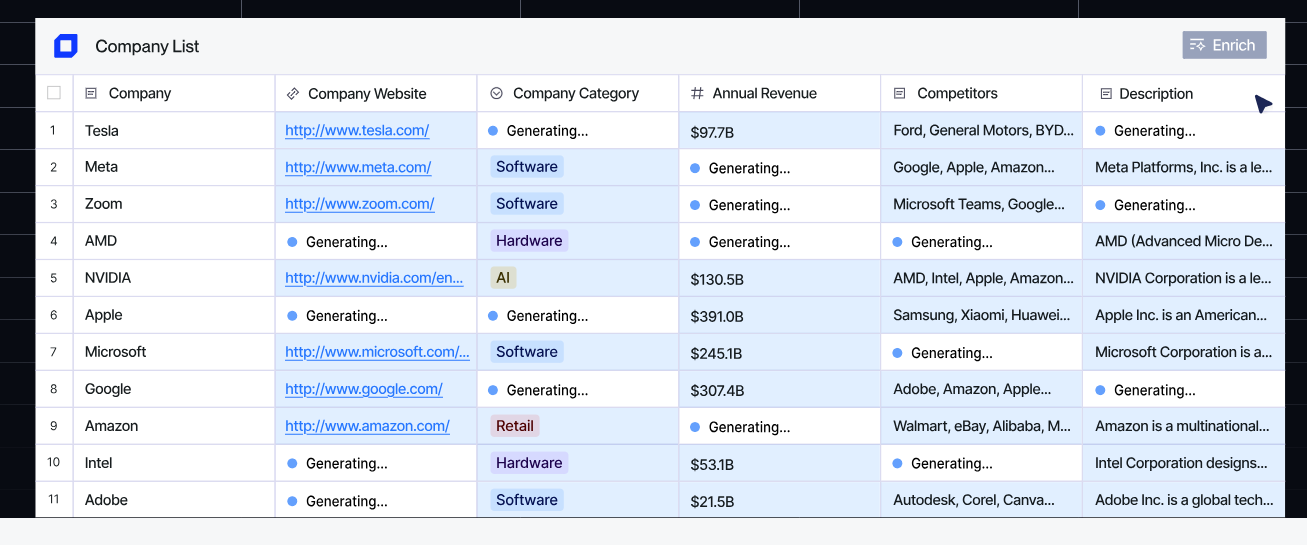Click the Annual Revenue hash icon
The image size is (1307, 545).
[697, 93]
